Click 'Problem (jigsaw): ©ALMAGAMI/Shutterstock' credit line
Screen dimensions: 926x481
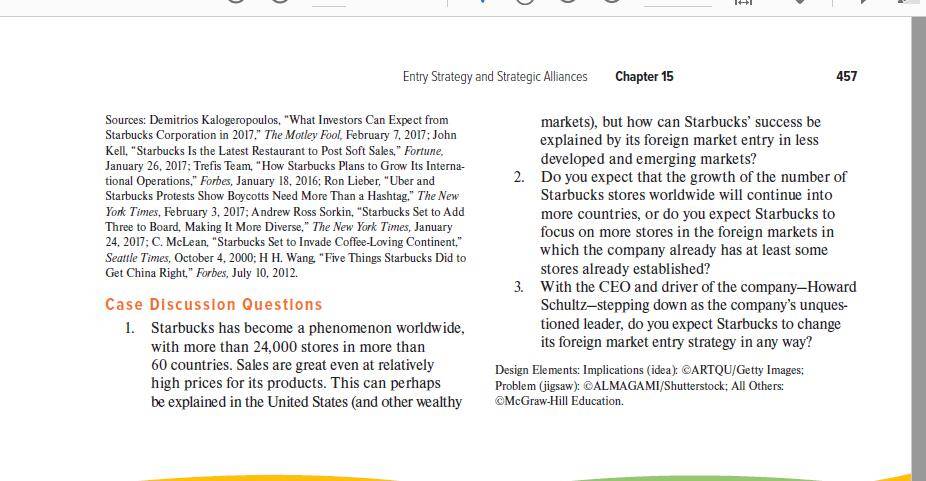[x=640, y=386]
